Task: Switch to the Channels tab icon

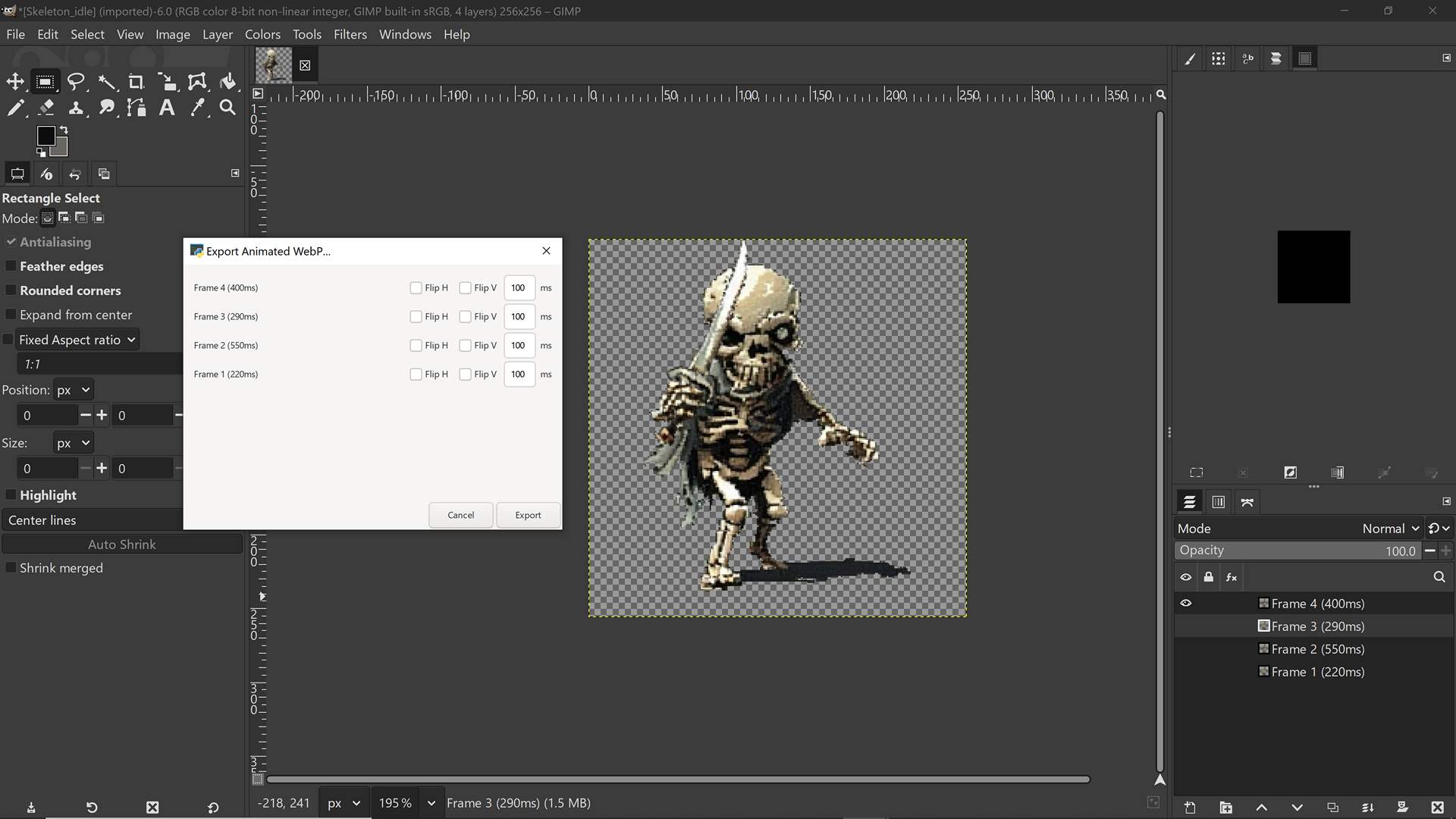Action: tap(1219, 502)
